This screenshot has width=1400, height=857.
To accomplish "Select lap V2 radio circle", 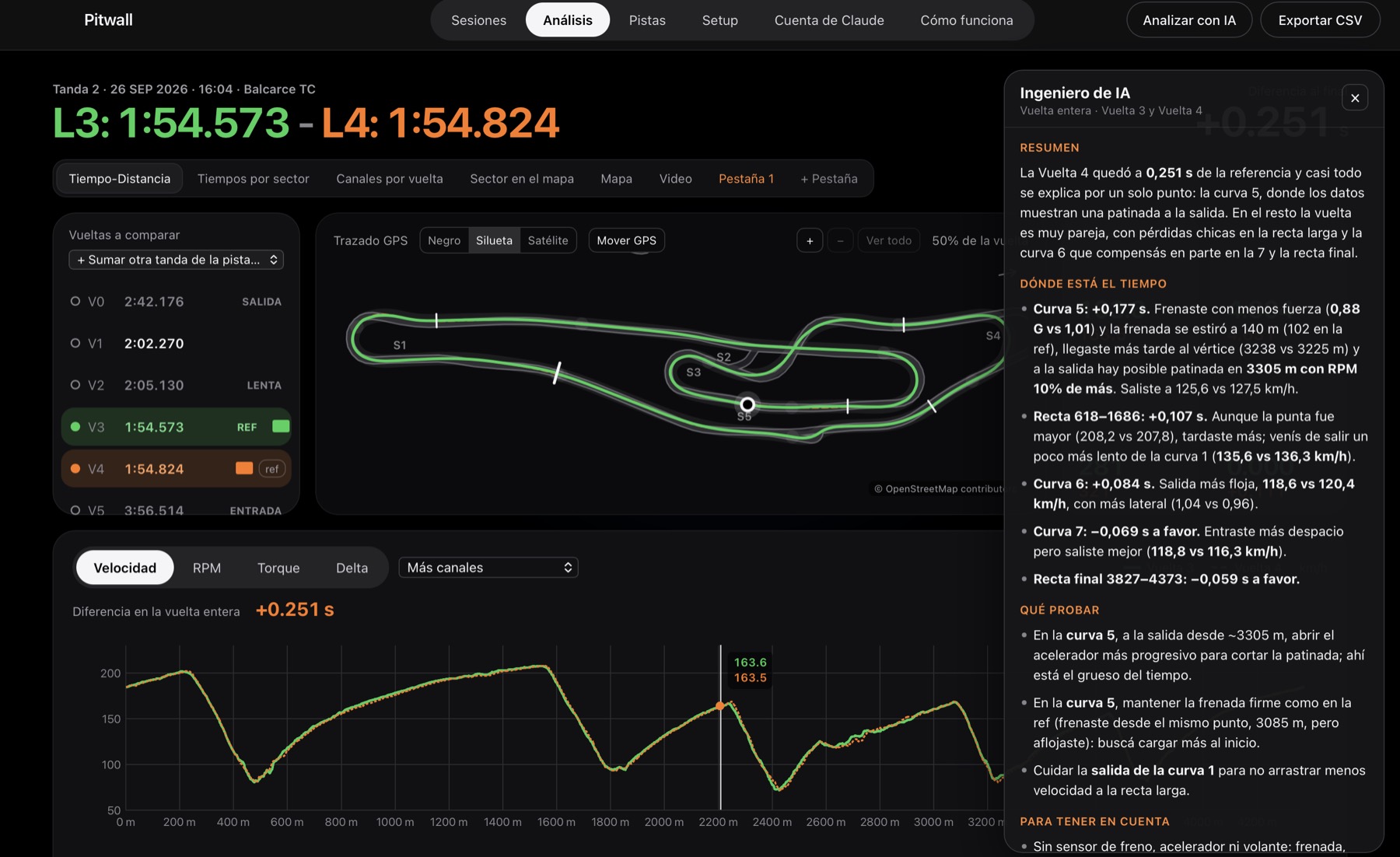I will pyautogui.click(x=75, y=385).
